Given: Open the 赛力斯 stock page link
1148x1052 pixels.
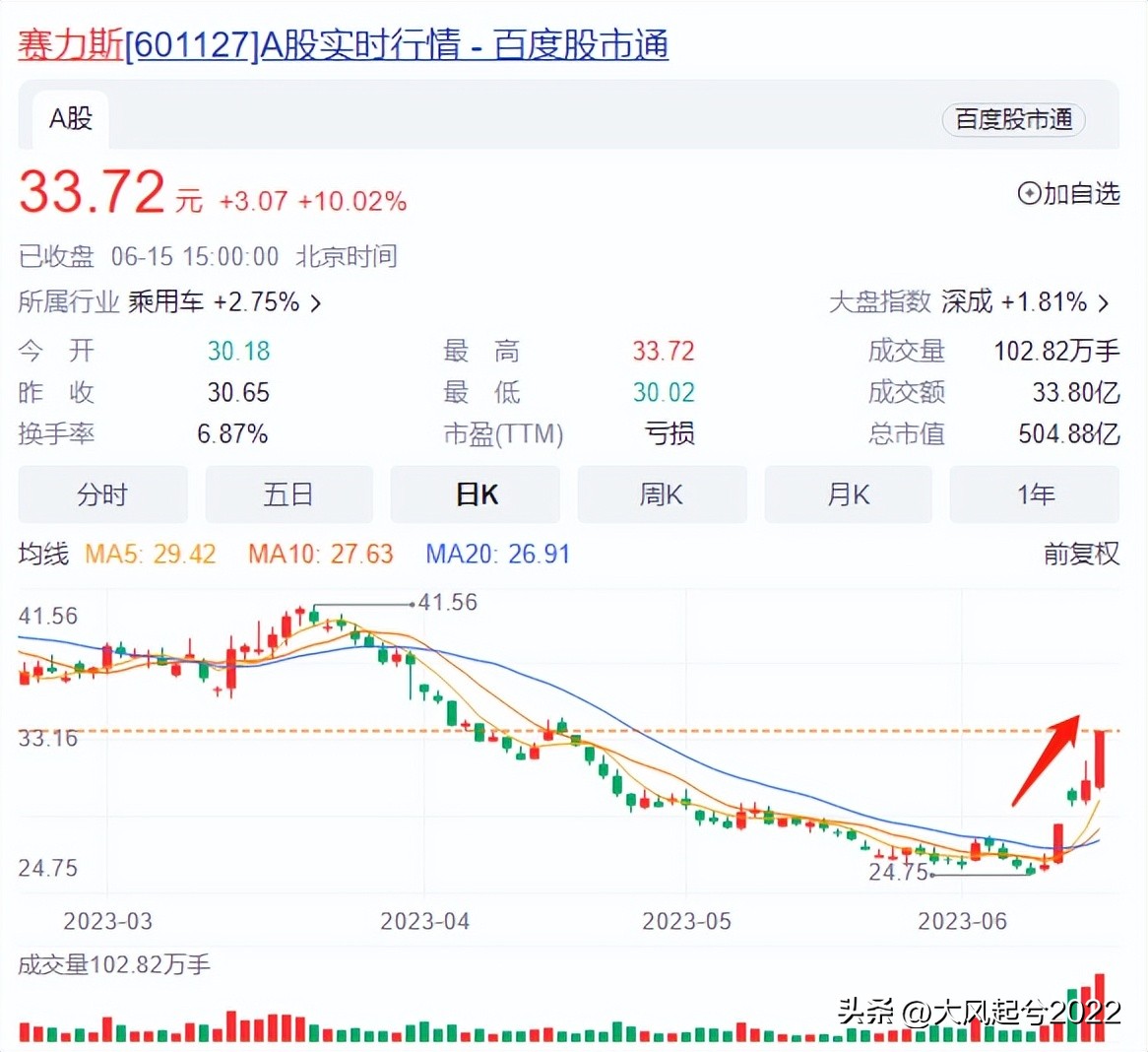Looking at the screenshot, I should point(69,45).
